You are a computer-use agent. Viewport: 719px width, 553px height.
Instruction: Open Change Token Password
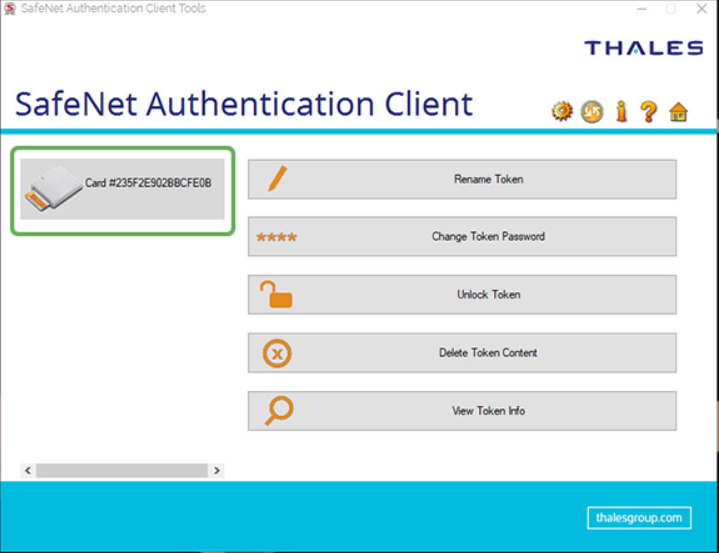[462, 237]
